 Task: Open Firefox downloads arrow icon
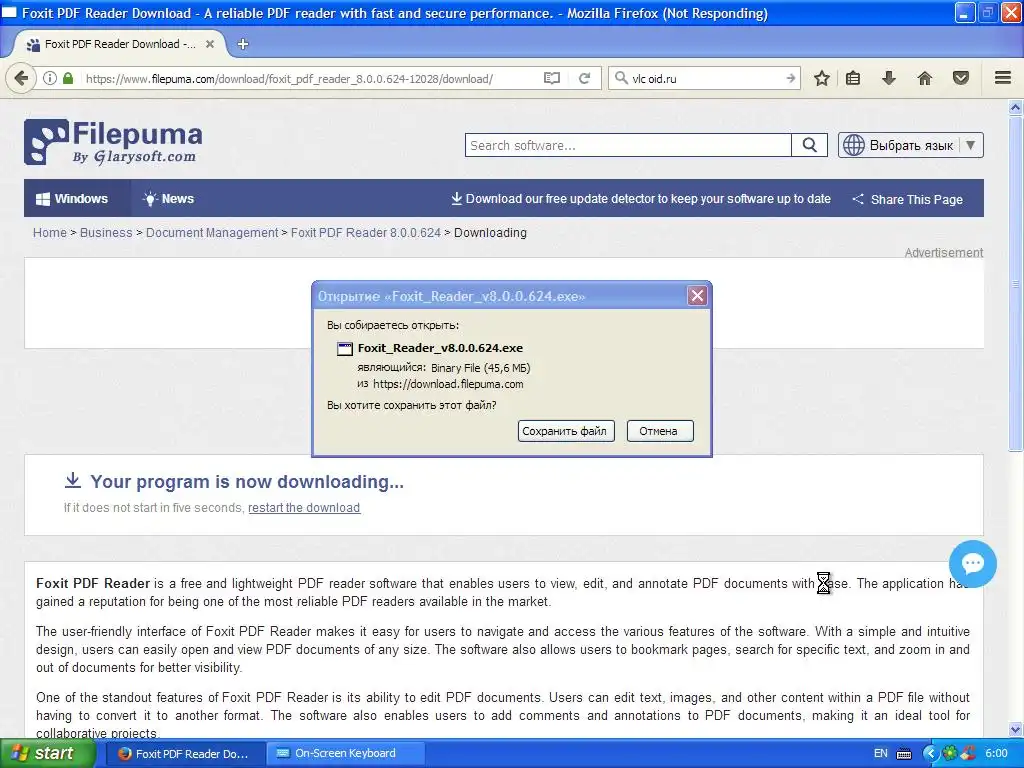(x=888, y=78)
